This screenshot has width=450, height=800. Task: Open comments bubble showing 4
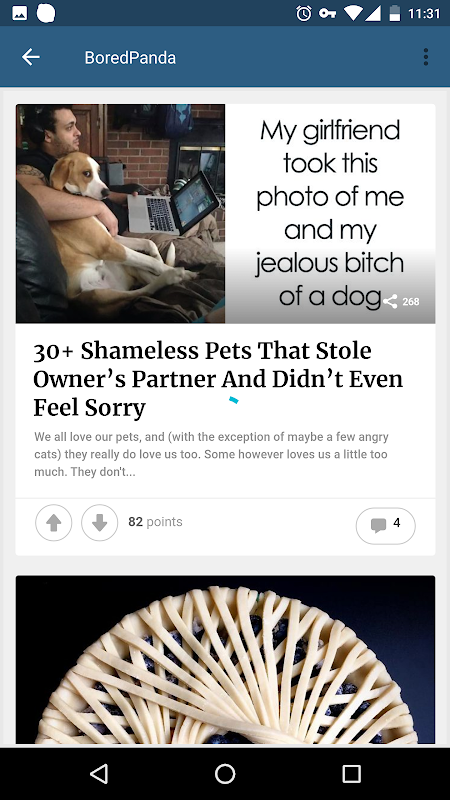click(x=385, y=525)
